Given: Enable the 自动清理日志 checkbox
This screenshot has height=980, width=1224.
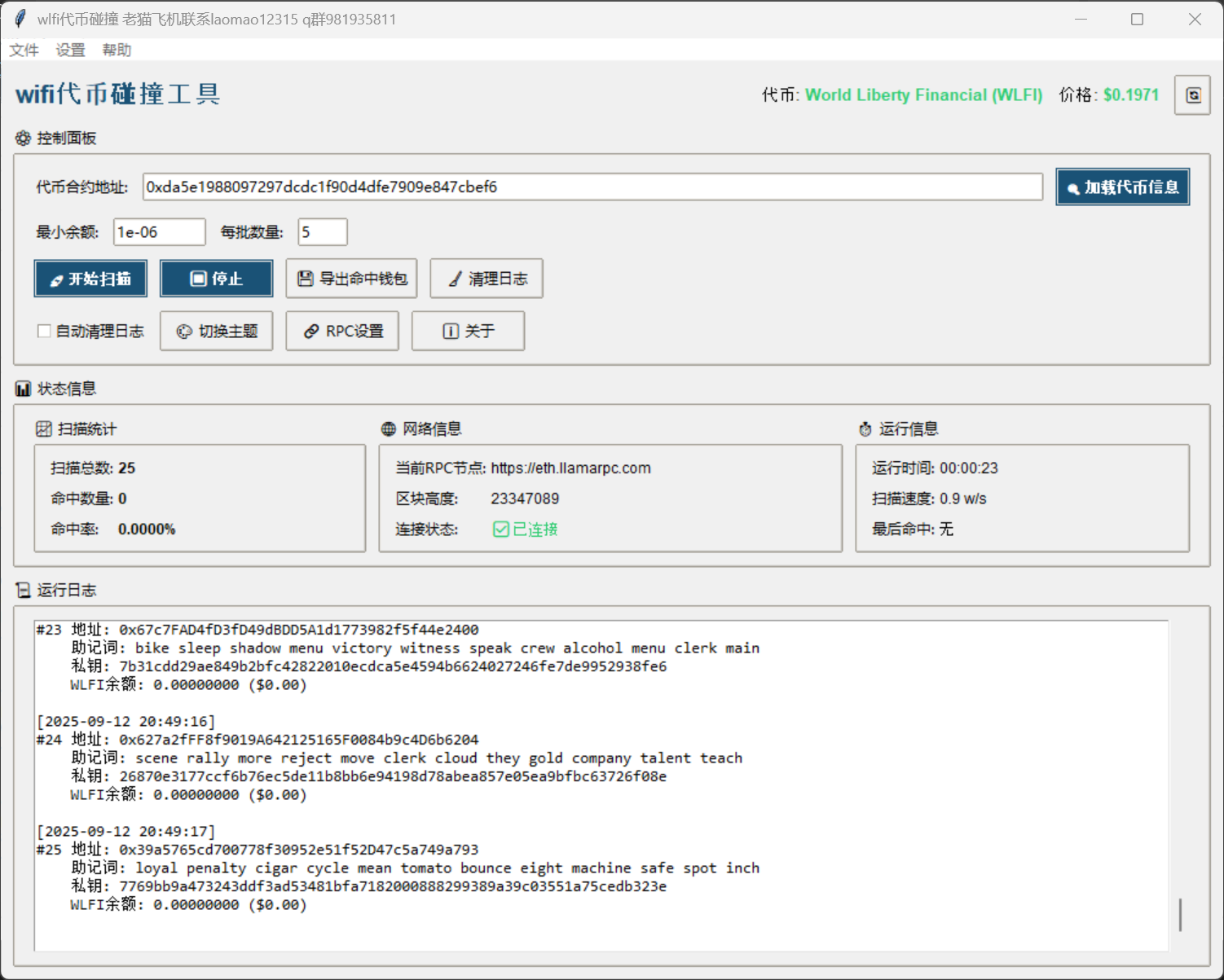Looking at the screenshot, I should tap(45, 332).
